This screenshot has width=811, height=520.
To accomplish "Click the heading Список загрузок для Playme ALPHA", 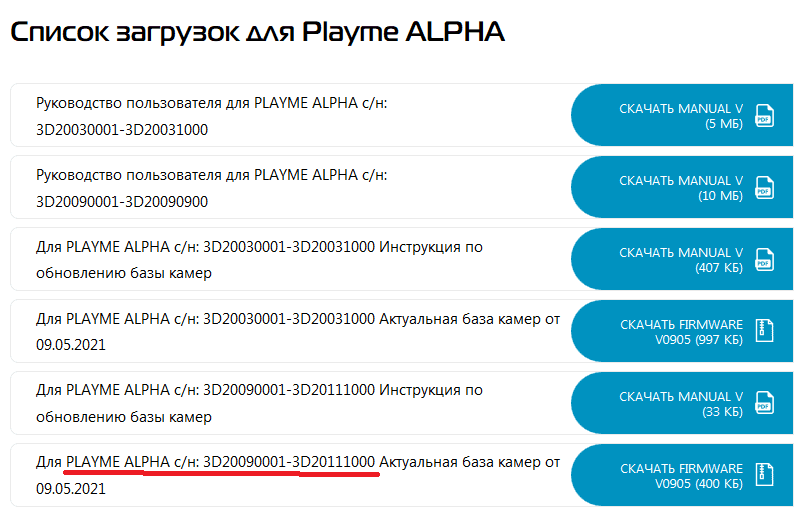I will coord(257,32).
